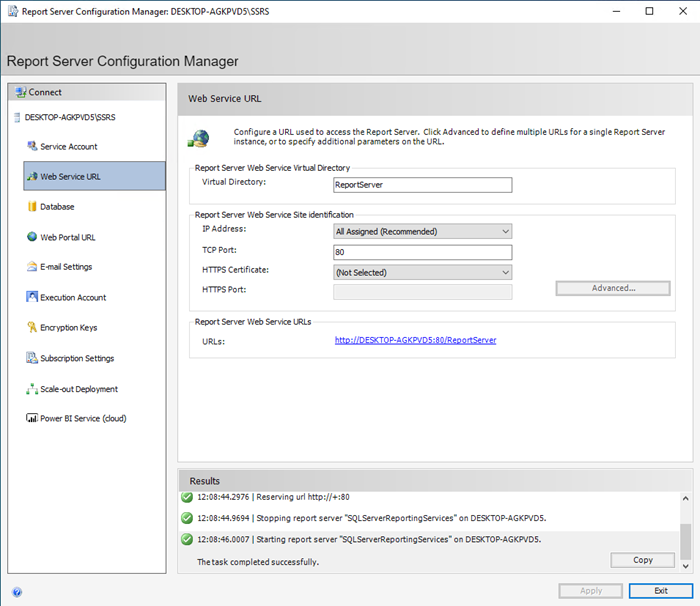Click the Web Service URL globe icon

pyautogui.click(x=32, y=176)
